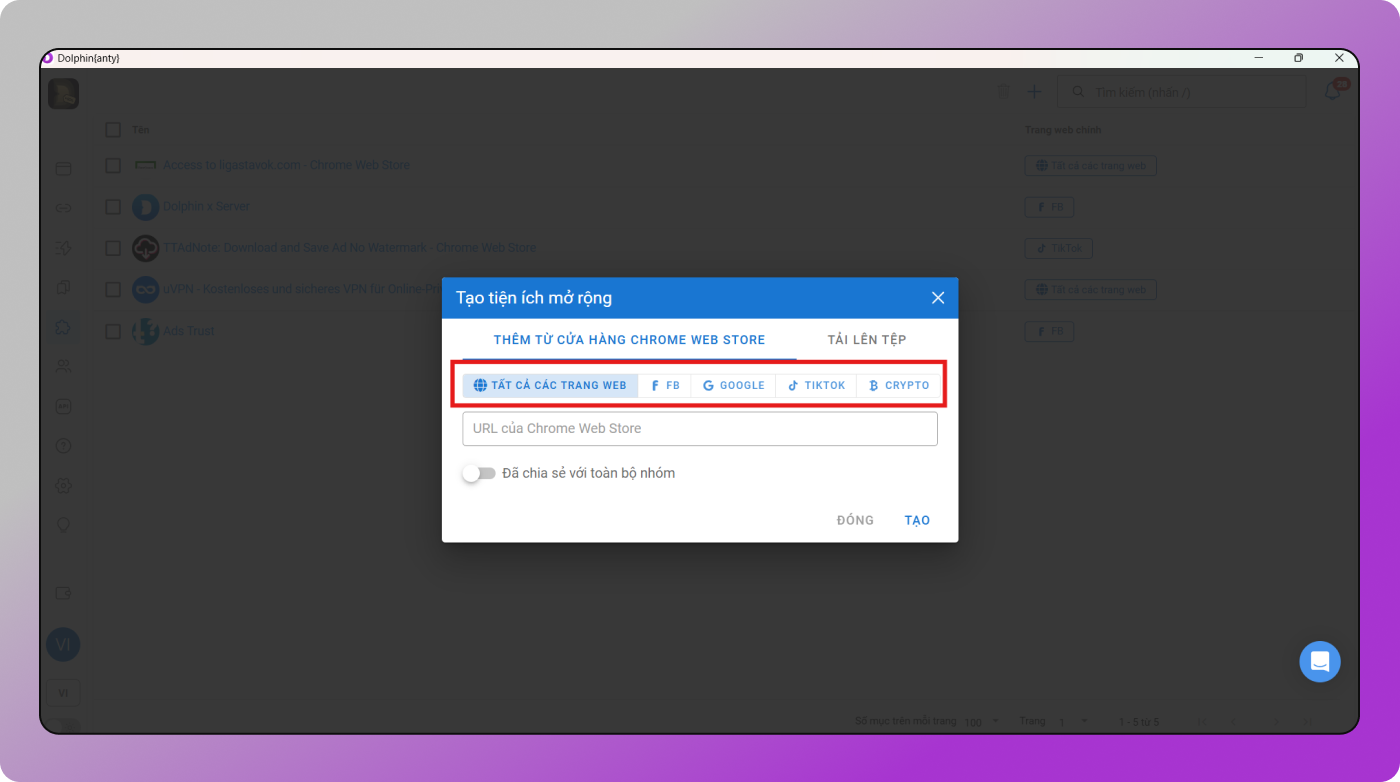Switch to the Tải lên tệp tab
This screenshot has height=782, width=1400.
866,340
